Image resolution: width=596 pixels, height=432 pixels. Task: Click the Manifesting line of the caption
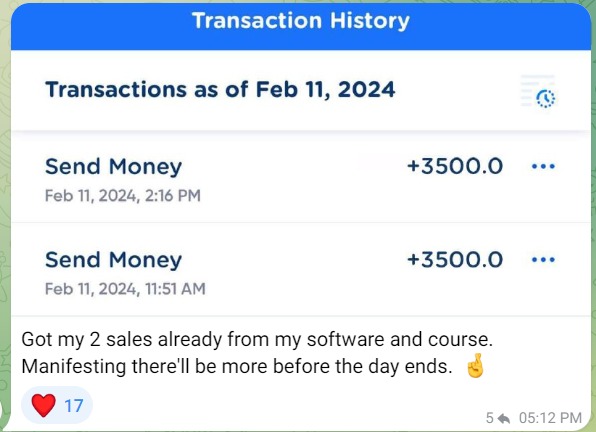tap(237, 367)
